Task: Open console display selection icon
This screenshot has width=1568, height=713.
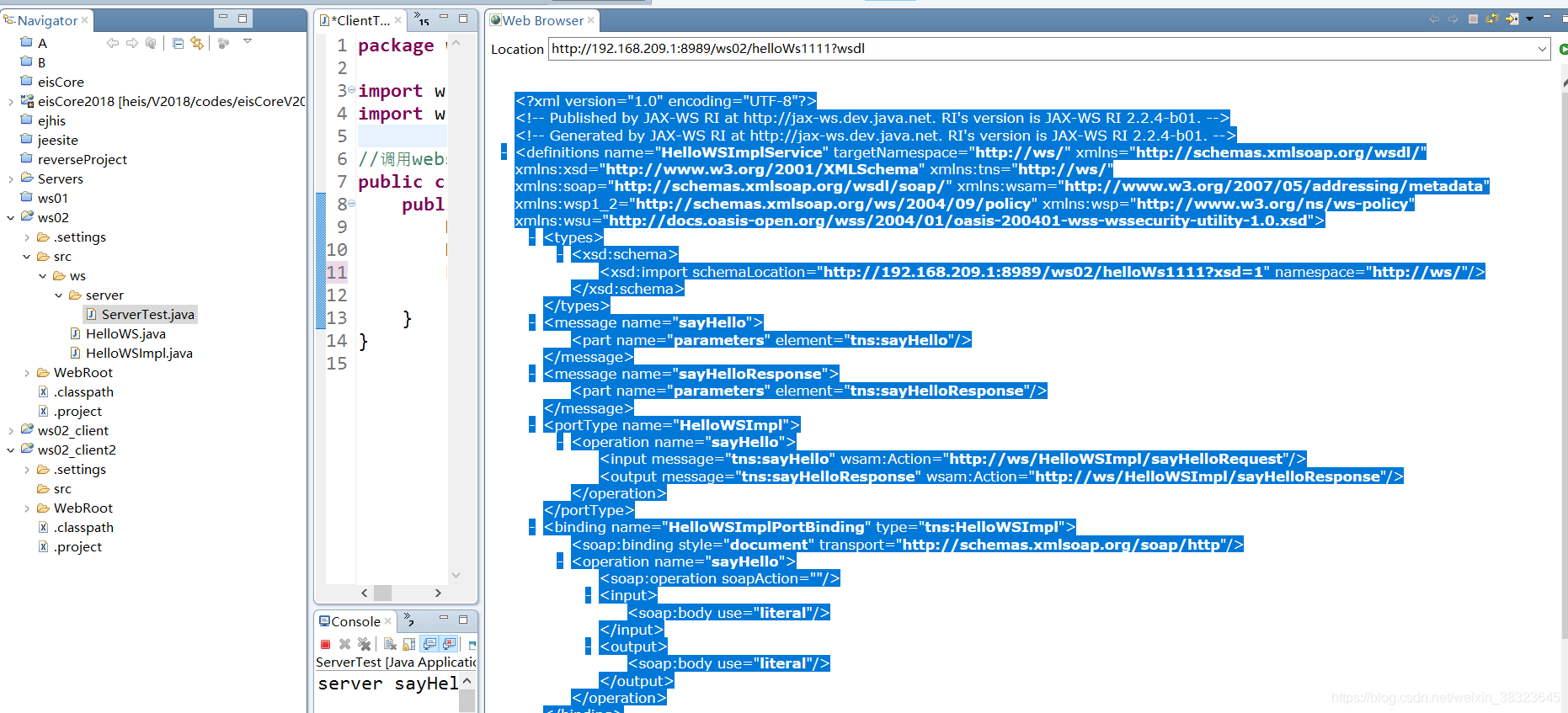Action: [472, 644]
